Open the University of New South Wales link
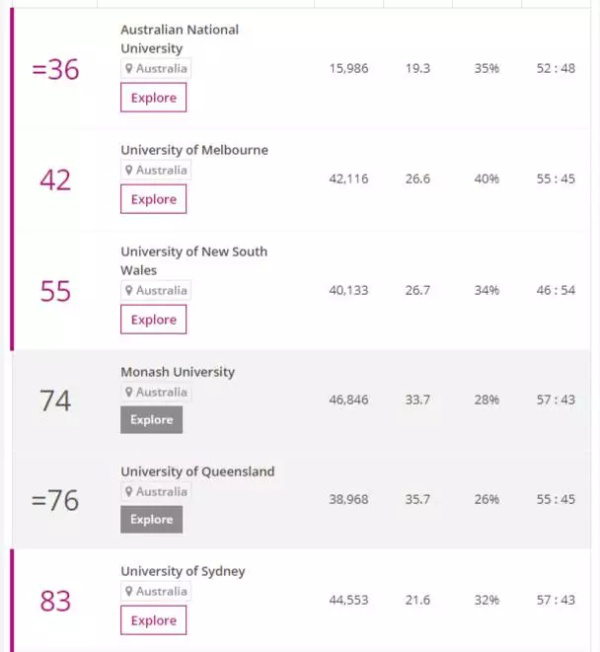600x652 pixels. pyautogui.click(x=194, y=261)
